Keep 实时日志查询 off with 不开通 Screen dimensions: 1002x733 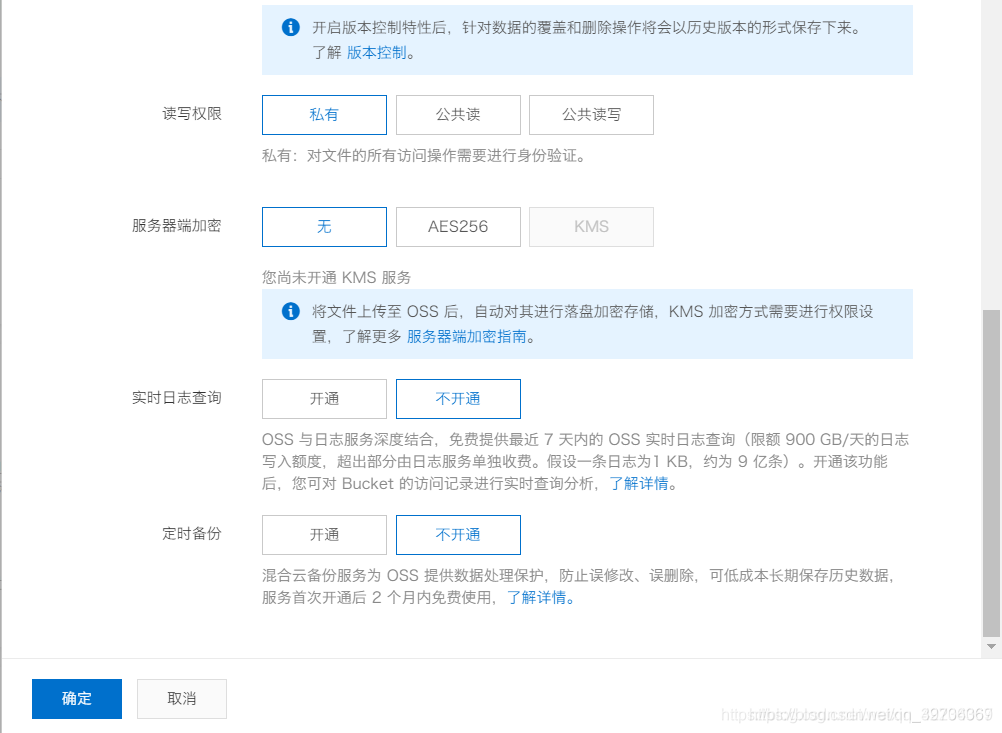click(x=458, y=399)
